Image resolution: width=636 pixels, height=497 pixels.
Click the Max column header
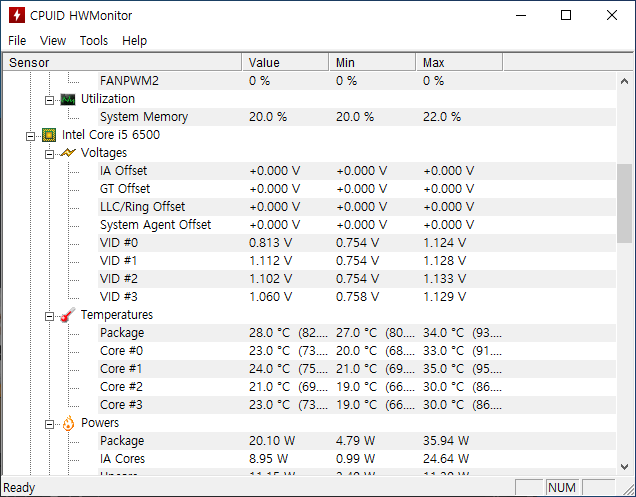pos(459,62)
